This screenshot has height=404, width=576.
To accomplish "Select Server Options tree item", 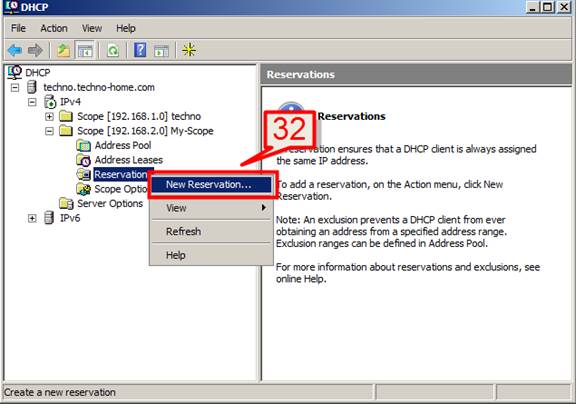I will point(110,203).
